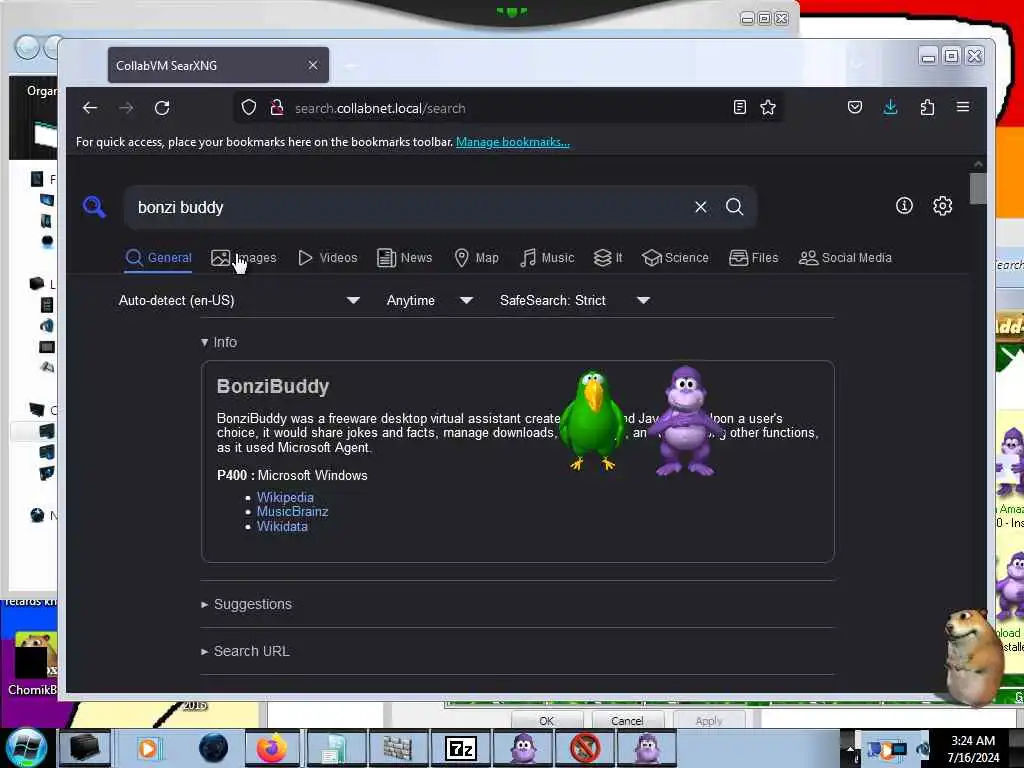
Task: Open the tracking protection shield icon
Action: tap(249, 108)
